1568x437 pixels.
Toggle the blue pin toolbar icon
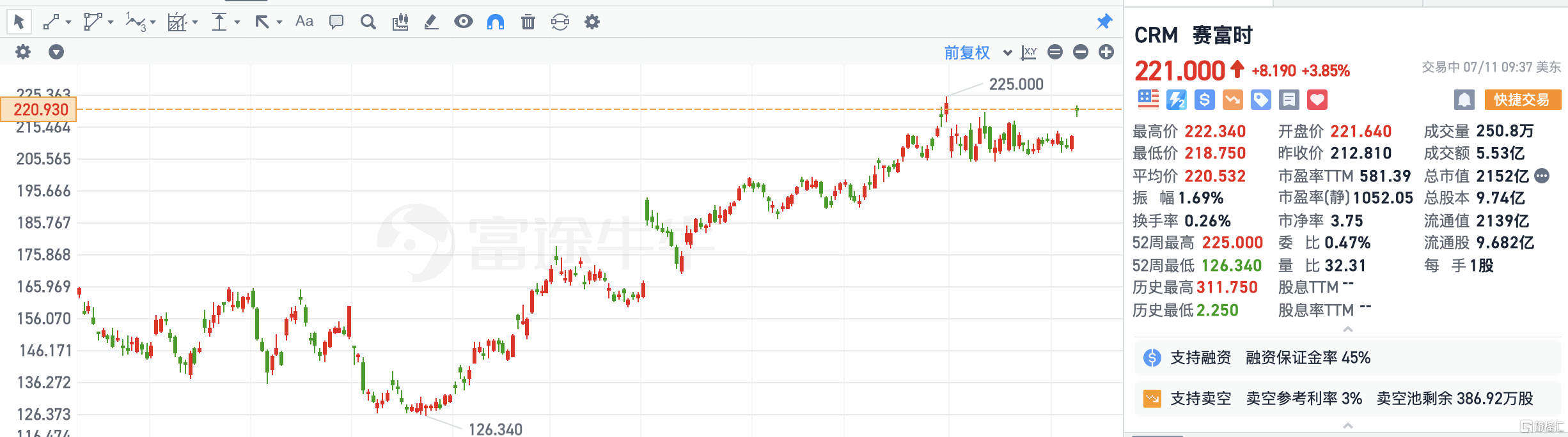(x=1104, y=22)
